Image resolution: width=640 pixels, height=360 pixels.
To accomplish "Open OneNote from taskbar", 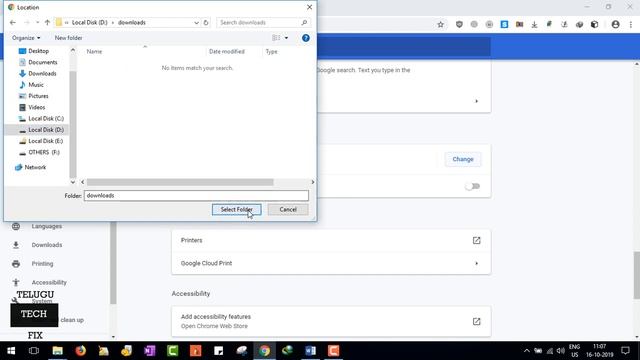I will [x=149, y=351].
